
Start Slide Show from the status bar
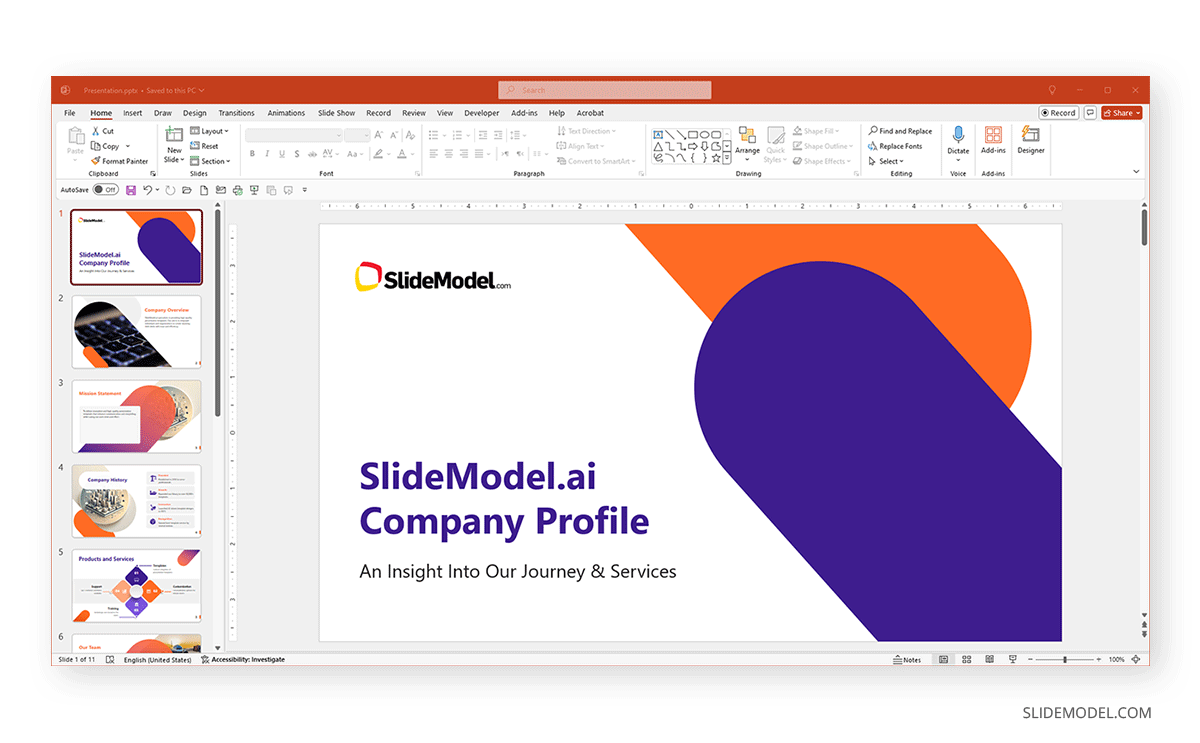[1012, 659]
